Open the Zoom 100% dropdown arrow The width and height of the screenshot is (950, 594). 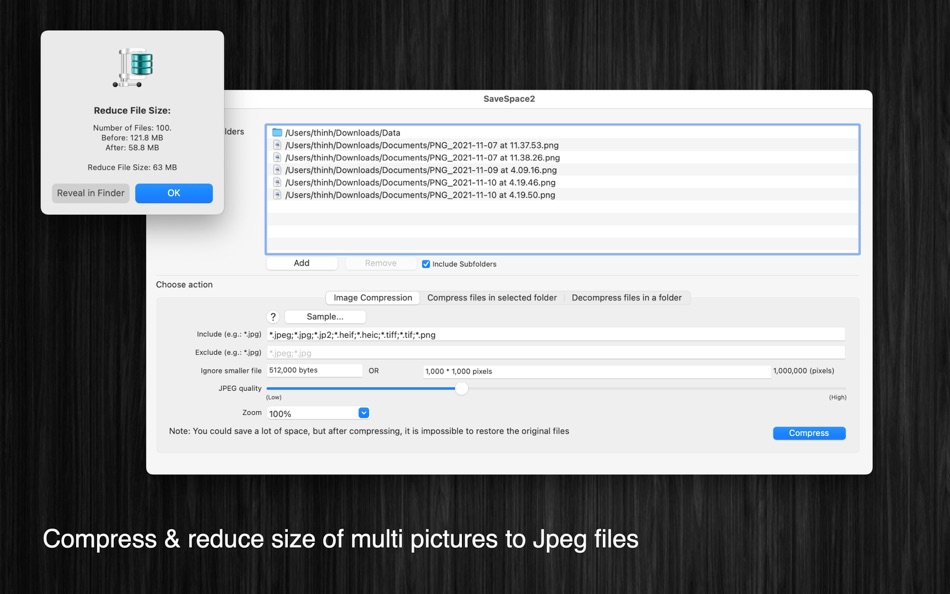tap(364, 413)
